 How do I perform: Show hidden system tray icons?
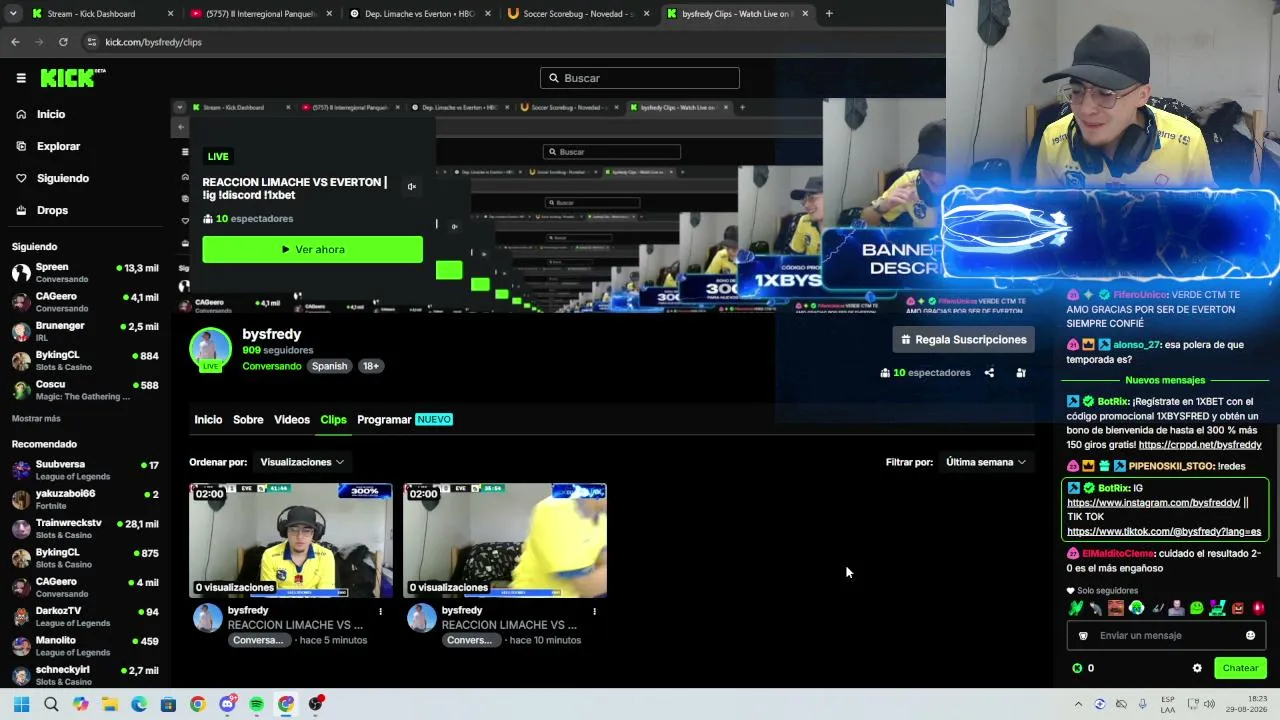[x=1078, y=704]
